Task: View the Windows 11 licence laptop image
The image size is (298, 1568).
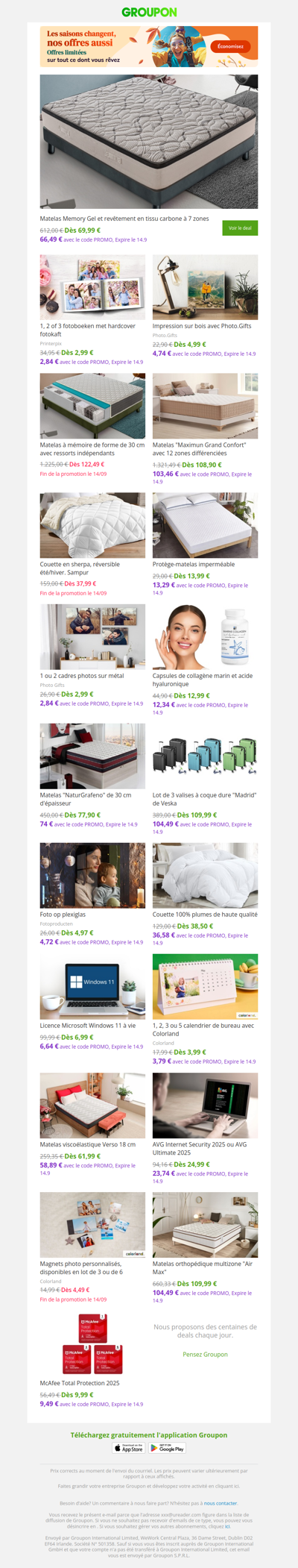Action: [92, 987]
